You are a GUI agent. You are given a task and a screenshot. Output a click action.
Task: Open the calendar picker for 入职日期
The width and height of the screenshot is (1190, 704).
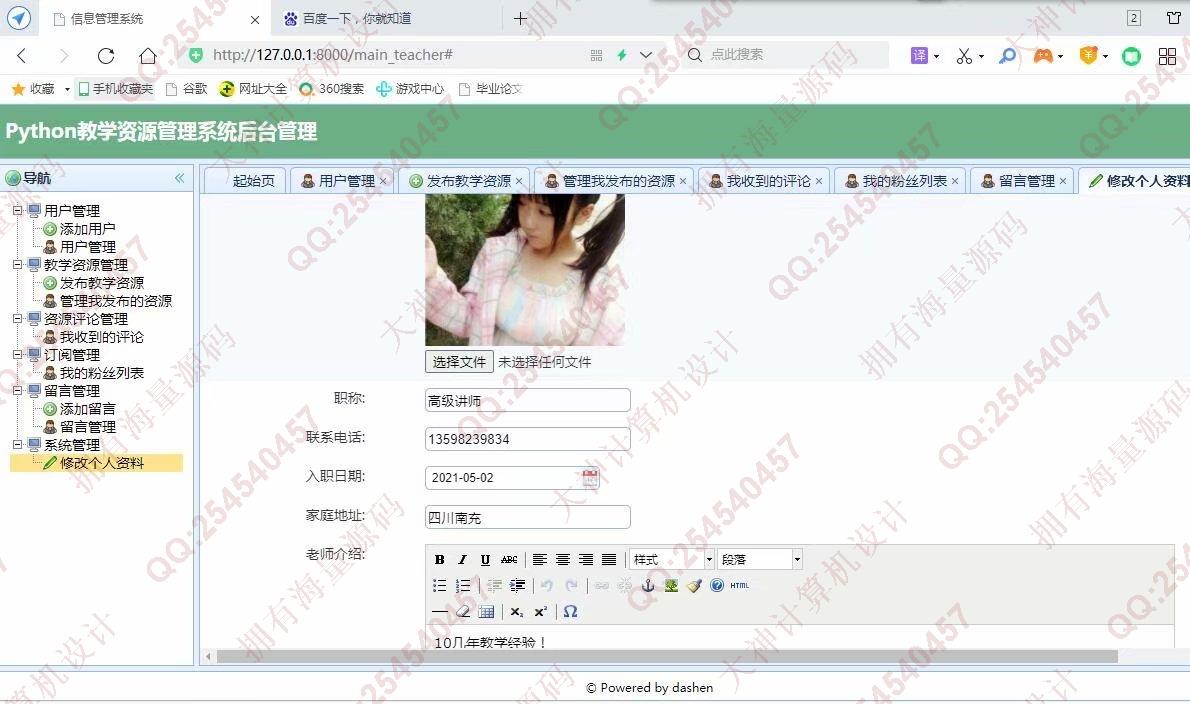[x=590, y=478]
